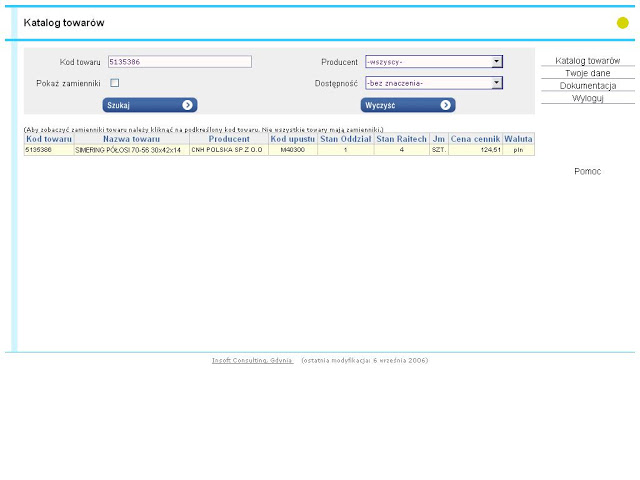Screen dimensions: 640x480
Task: Click the Insoft Consulting, Gdynia footer link
Action: pos(252,360)
